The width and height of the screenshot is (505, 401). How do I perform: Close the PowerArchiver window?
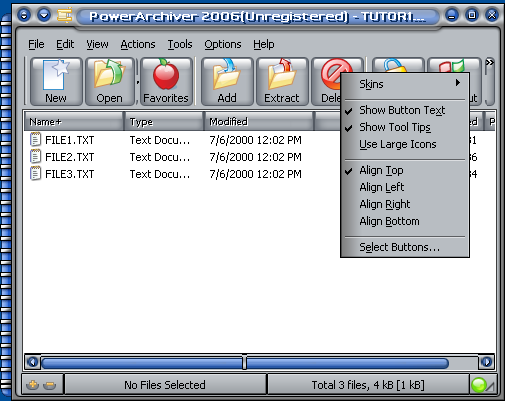(492, 15)
